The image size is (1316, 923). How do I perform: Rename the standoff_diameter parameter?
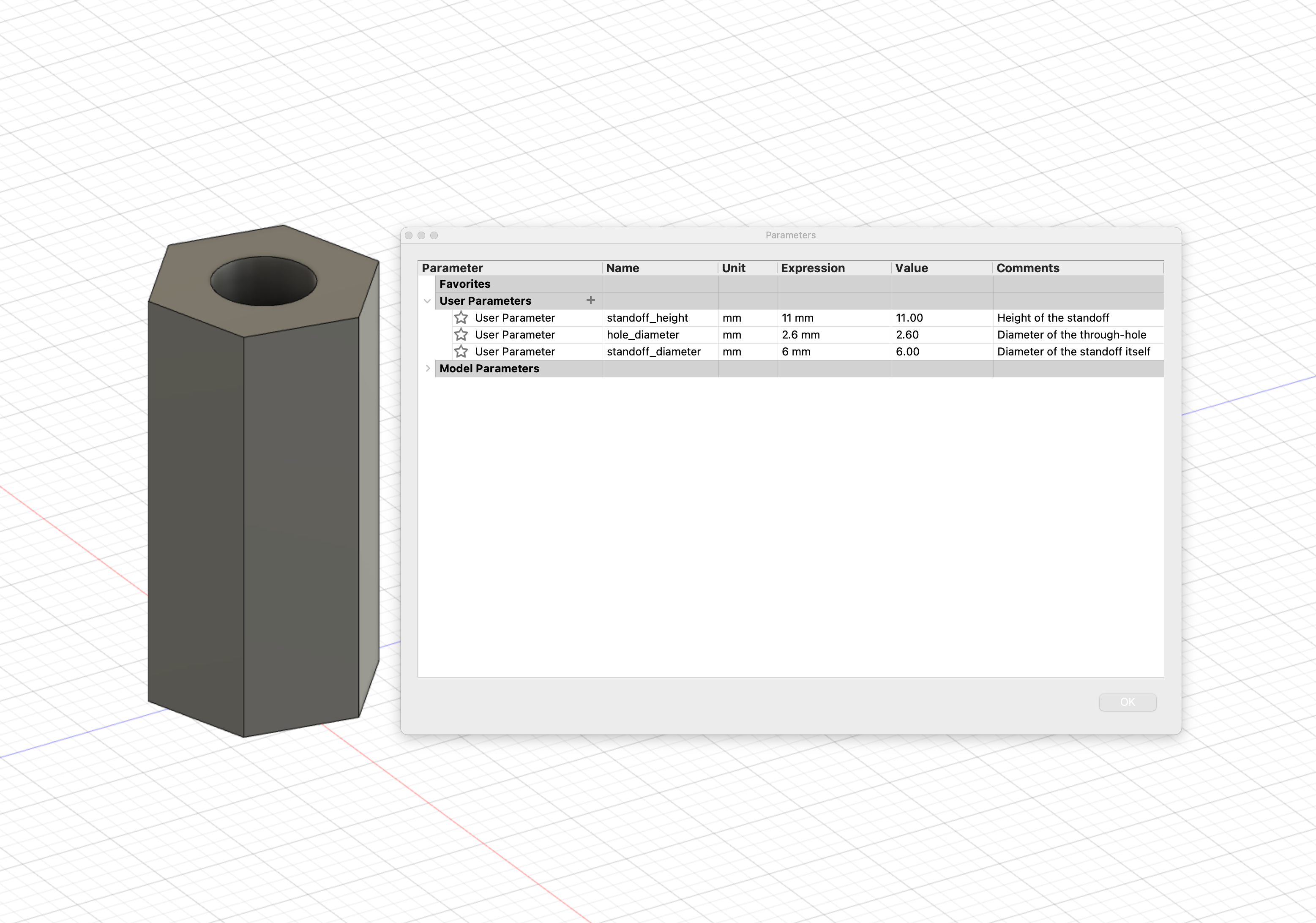(x=653, y=352)
